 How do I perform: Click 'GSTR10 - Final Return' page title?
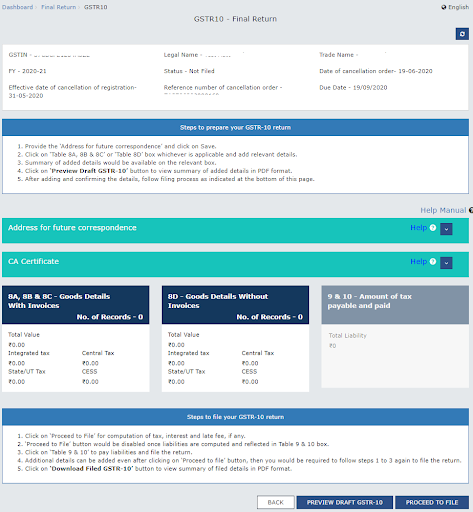coord(235,19)
